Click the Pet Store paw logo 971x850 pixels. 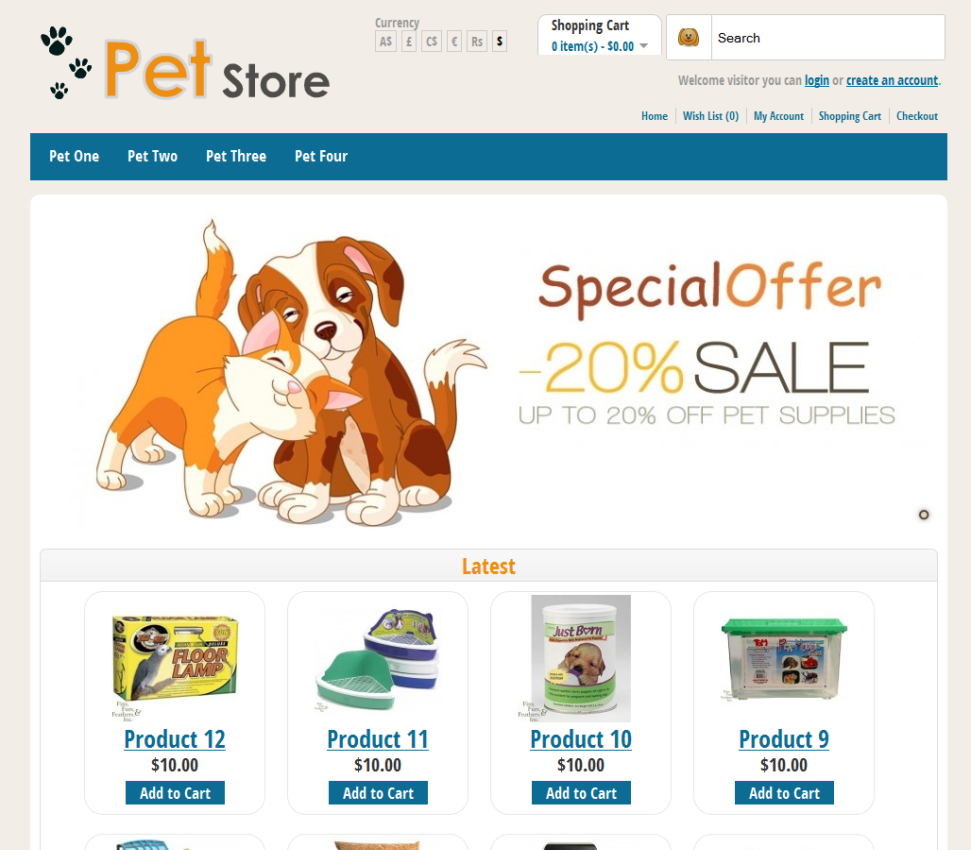click(x=185, y=63)
